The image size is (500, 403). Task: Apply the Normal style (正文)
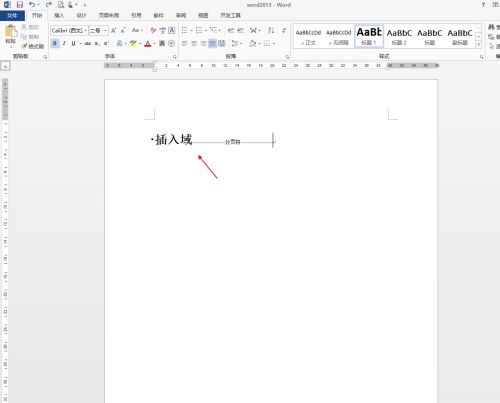pyautogui.click(x=308, y=37)
